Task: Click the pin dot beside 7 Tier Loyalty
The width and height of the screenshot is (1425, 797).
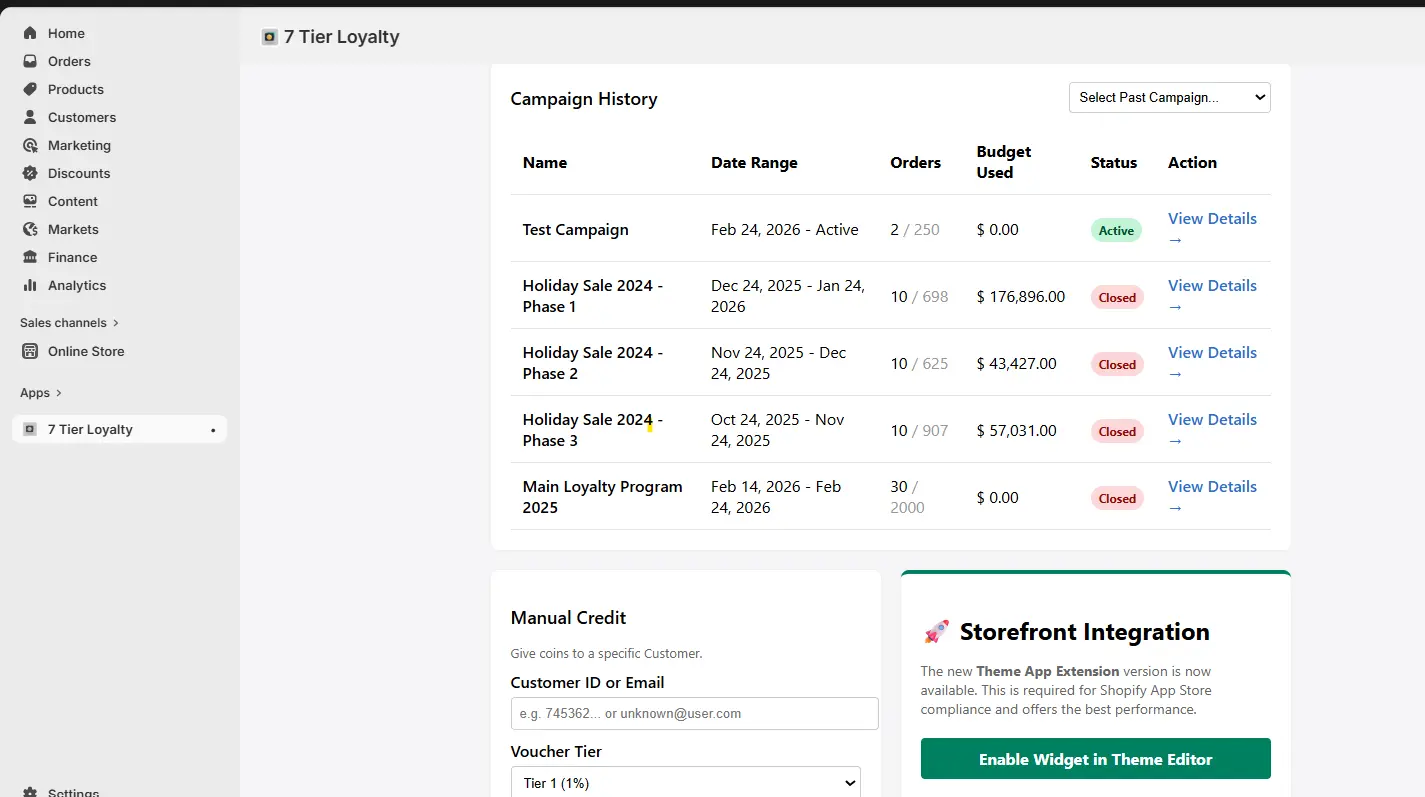Action: coord(213,430)
